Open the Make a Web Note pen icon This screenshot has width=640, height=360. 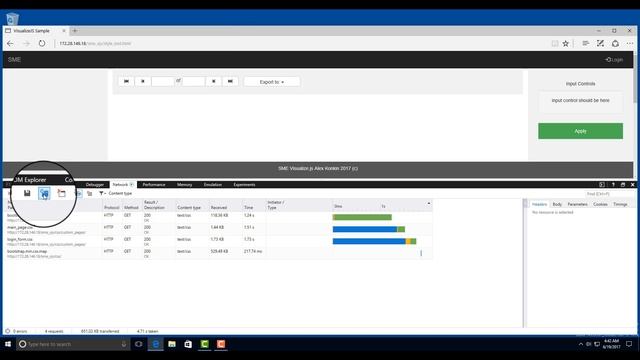tap(600, 43)
